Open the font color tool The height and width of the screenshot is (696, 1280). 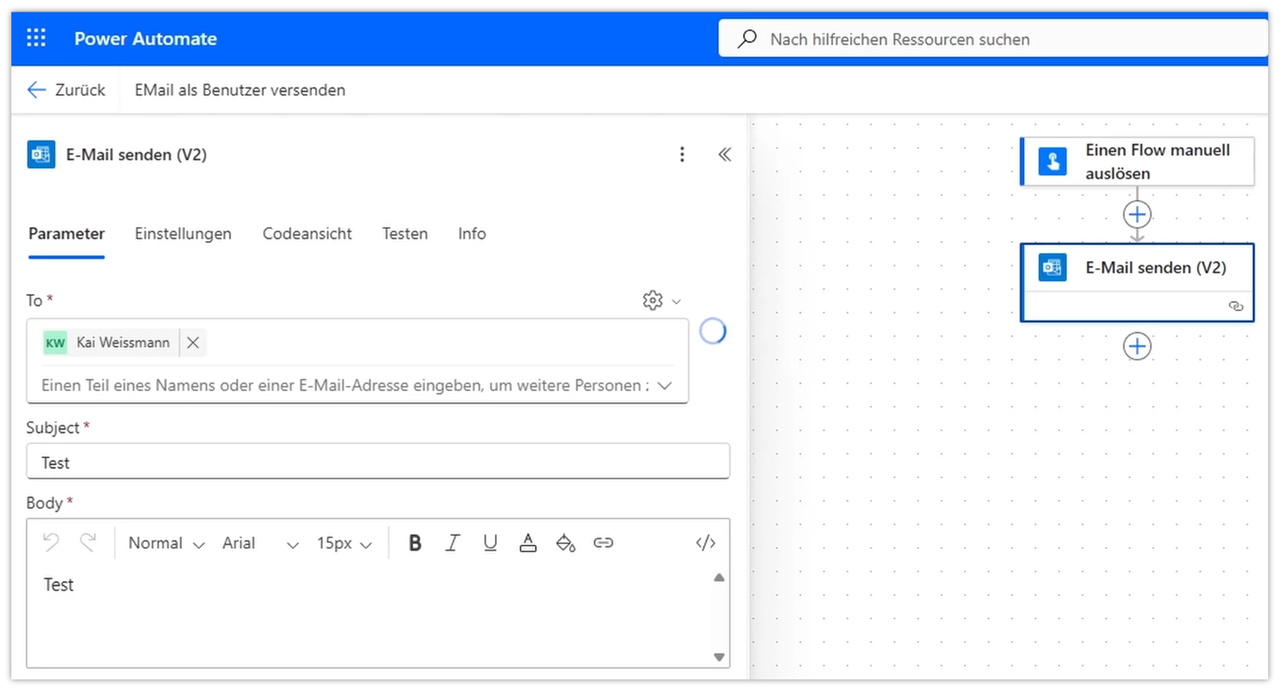coord(528,543)
